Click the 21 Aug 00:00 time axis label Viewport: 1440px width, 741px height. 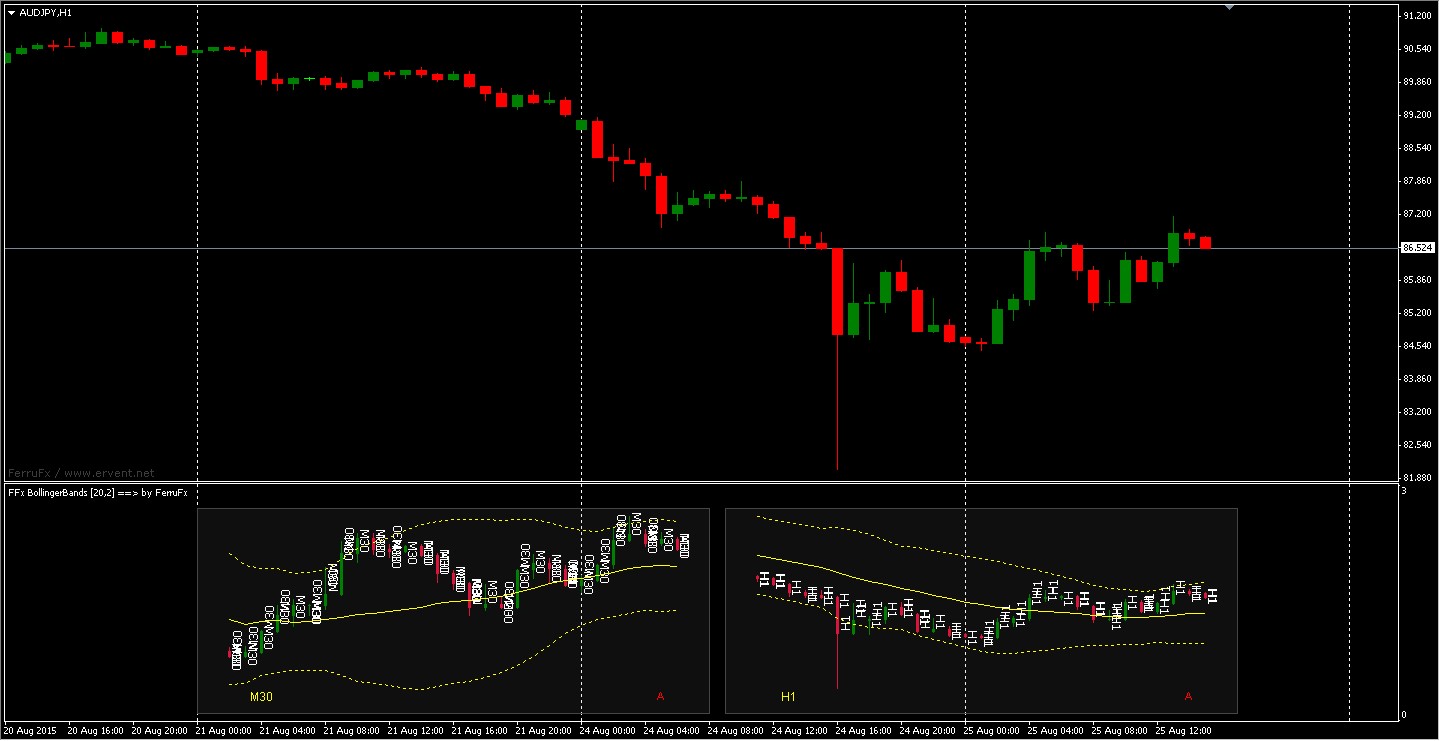(223, 731)
